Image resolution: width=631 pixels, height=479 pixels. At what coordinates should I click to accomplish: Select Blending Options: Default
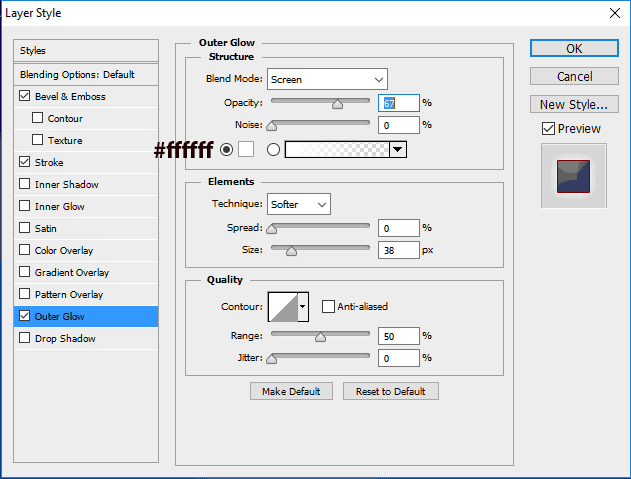(x=77, y=74)
